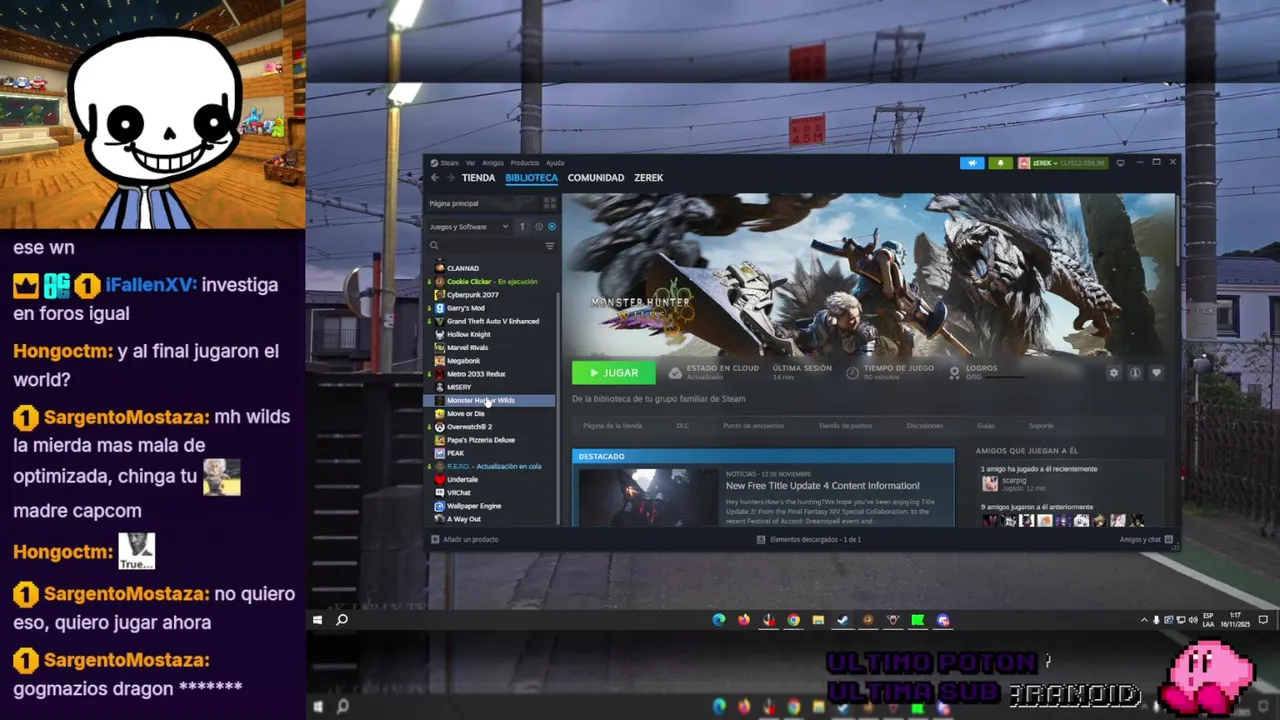Open the TIENDA tab

point(478,178)
